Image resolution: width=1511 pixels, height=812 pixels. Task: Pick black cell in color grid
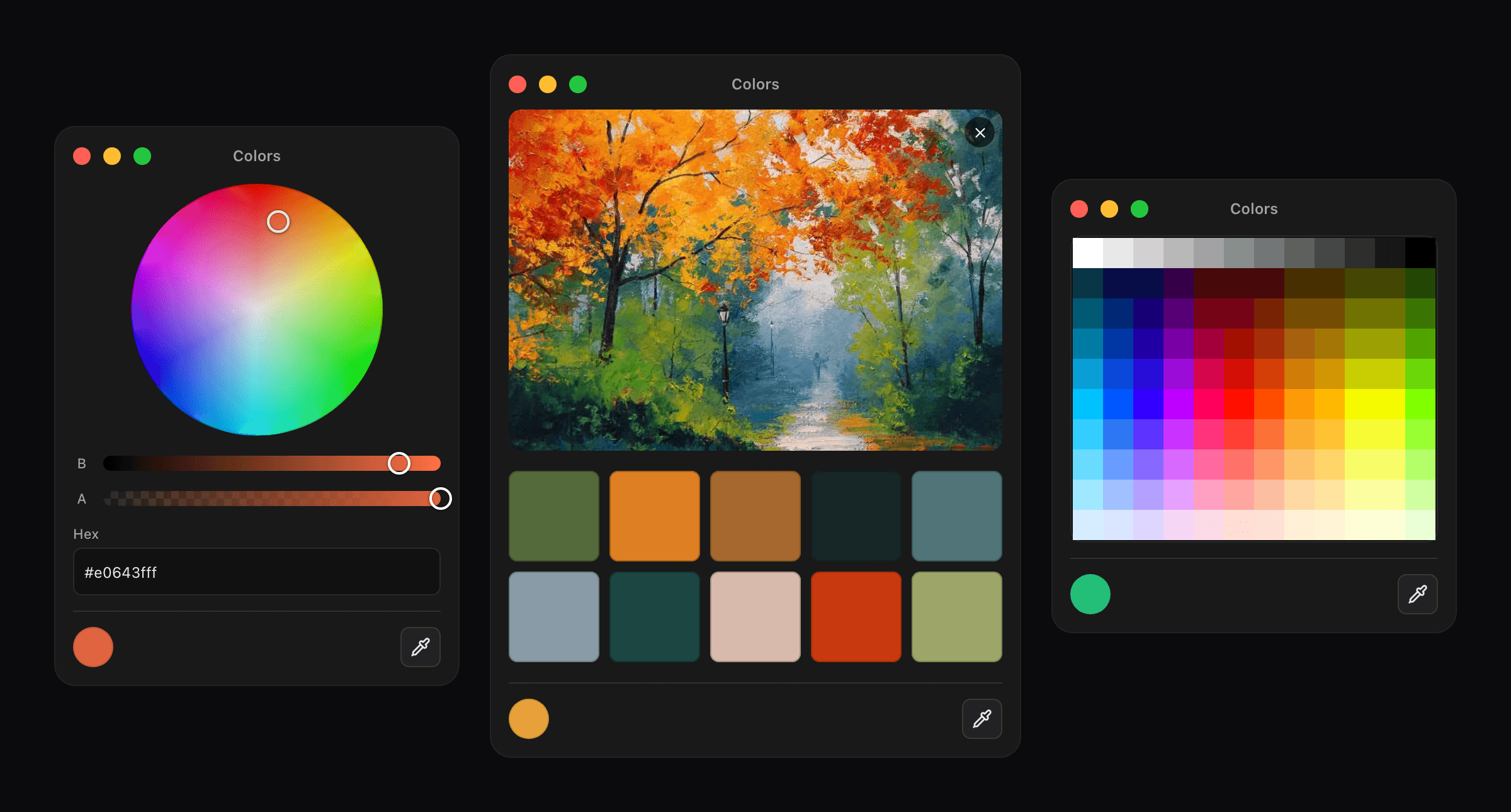coord(1420,253)
